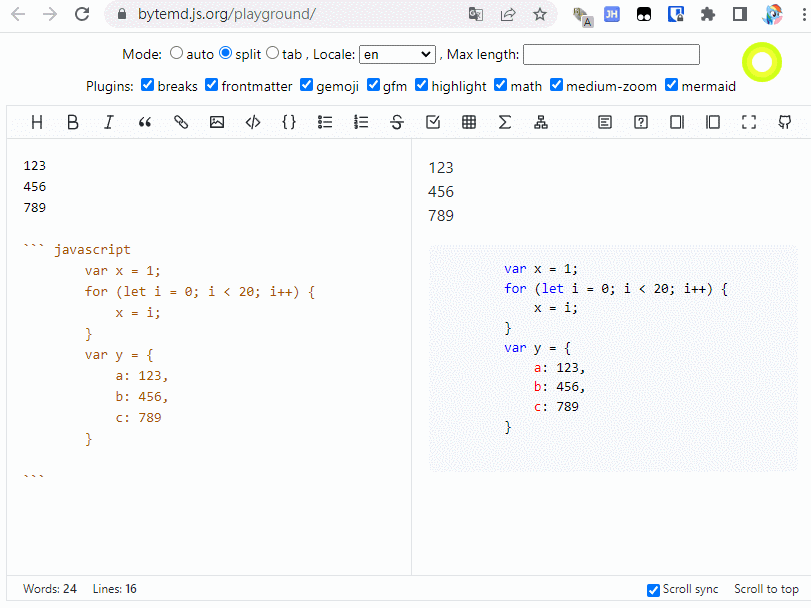The width and height of the screenshot is (811, 608).
Task: Uncheck the Scroll sync option
Action: 653,590
